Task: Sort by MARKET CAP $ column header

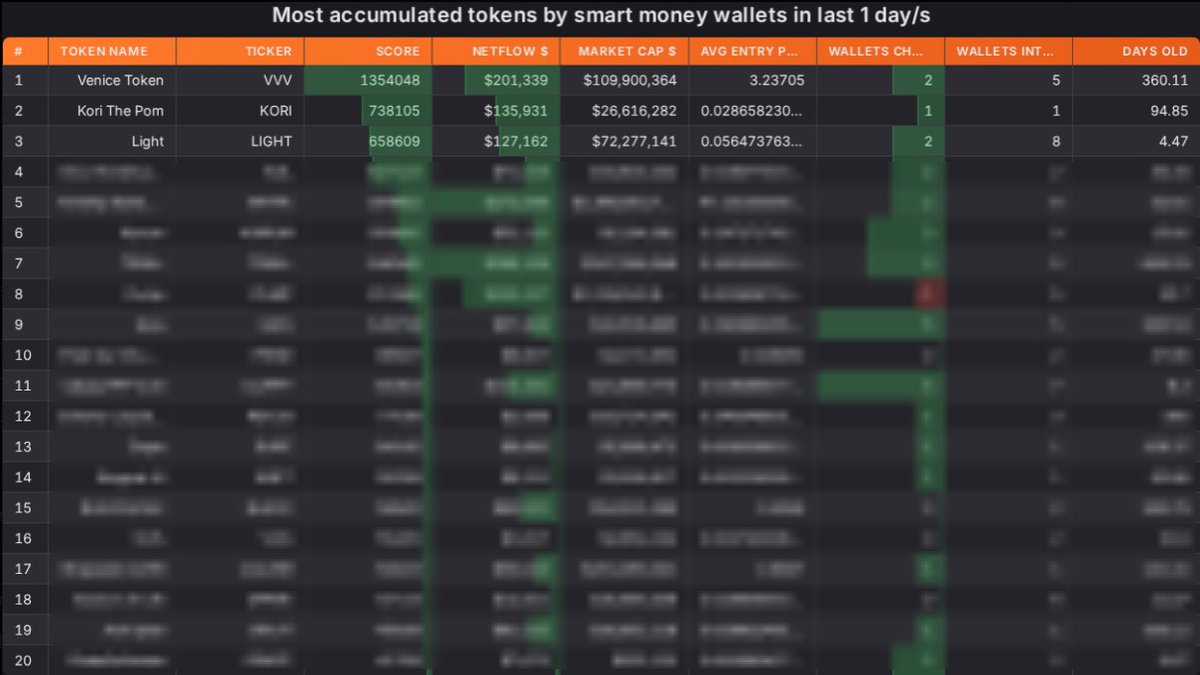Action: pyautogui.click(x=624, y=51)
